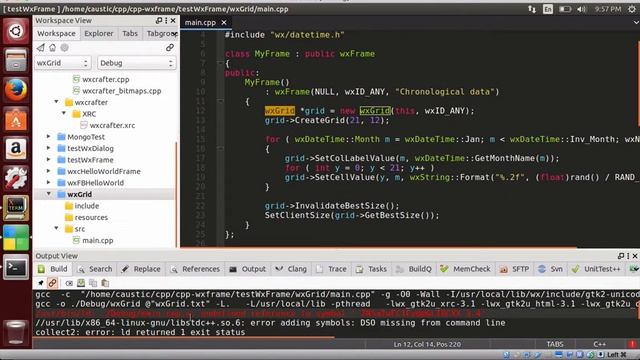Toggle the scroll-lock chain icon in Build toolbar
The height and width of the screenshot is (360, 640).
52,283
